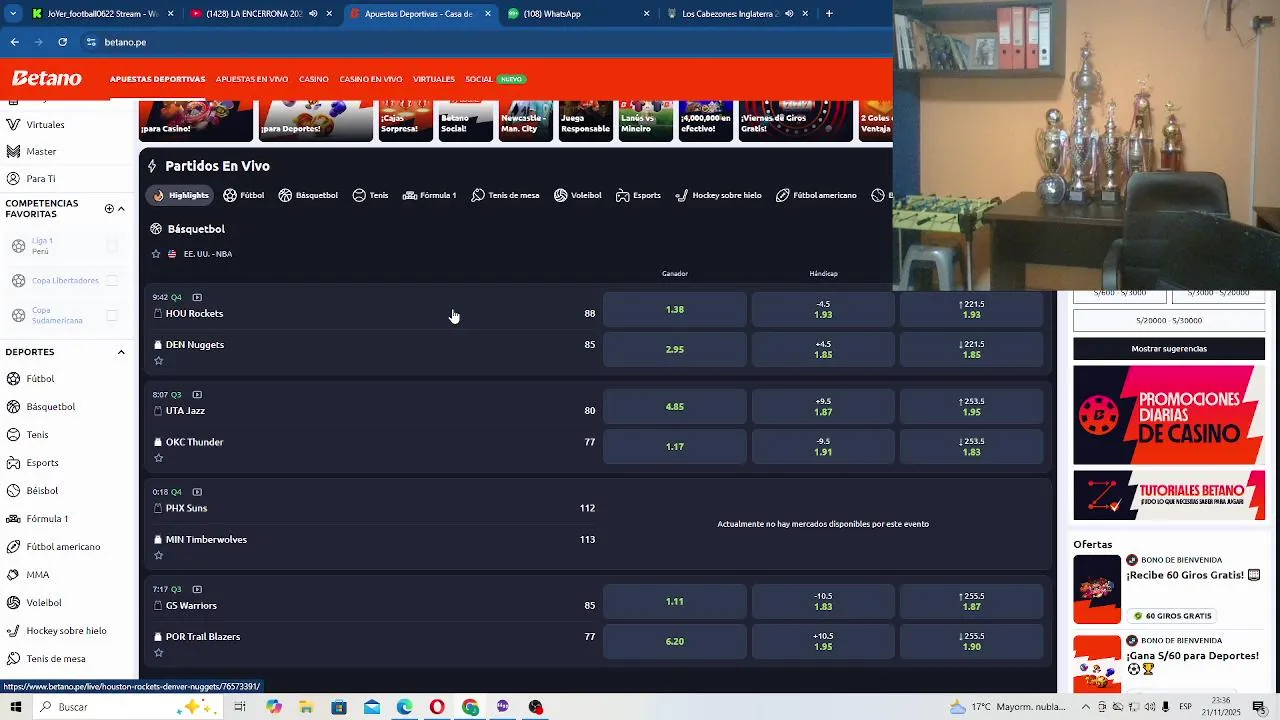Image resolution: width=1280 pixels, height=720 pixels.
Task: Collapse the Deportes sidebar section
Action: click(x=121, y=352)
